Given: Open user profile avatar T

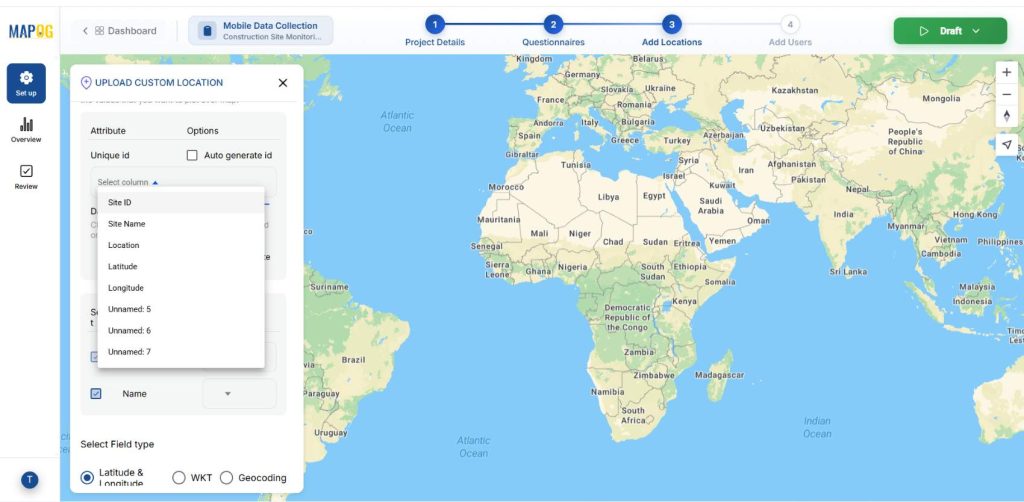Looking at the screenshot, I should click(29, 480).
